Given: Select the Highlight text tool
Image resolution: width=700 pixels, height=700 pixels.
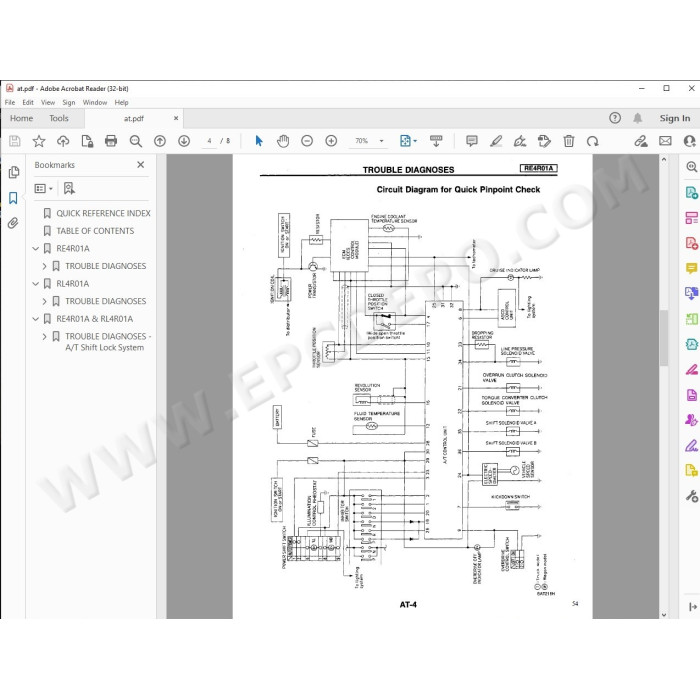Looking at the screenshot, I should click(x=496, y=141).
